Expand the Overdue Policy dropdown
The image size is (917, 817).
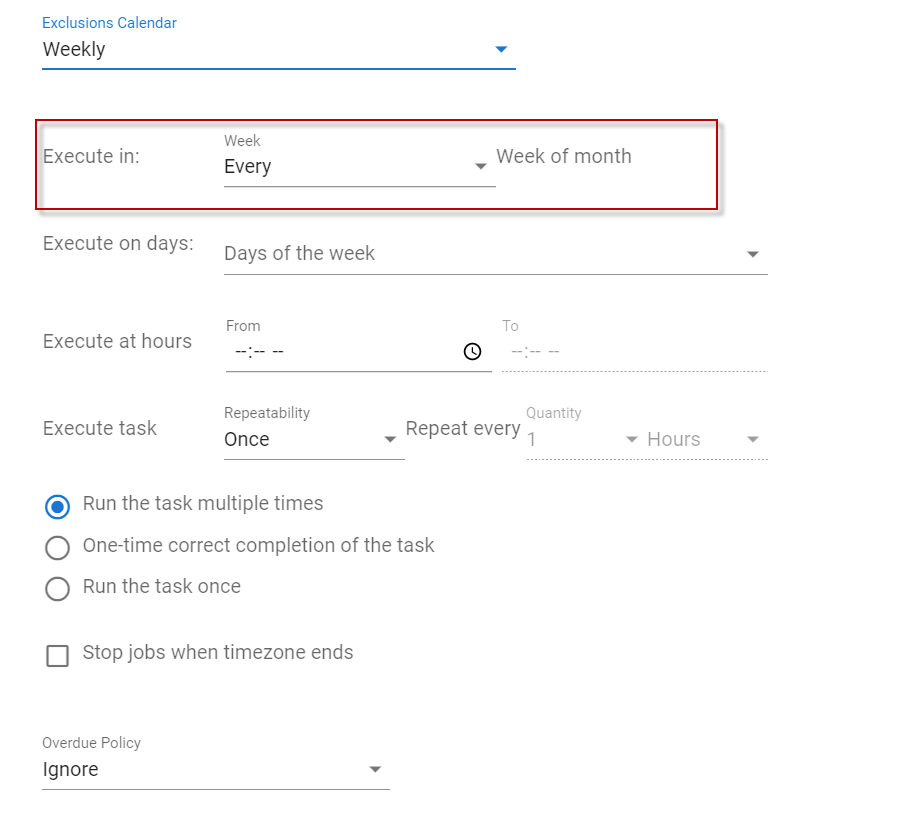point(216,770)
